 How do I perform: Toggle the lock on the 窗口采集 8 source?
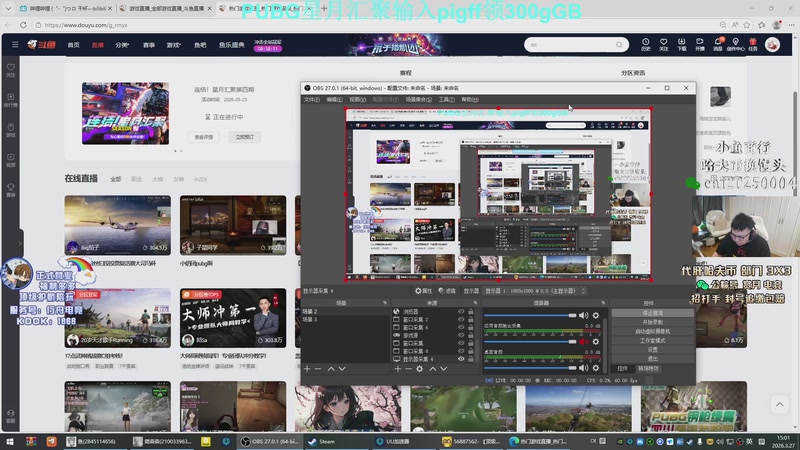click(470, 351)
